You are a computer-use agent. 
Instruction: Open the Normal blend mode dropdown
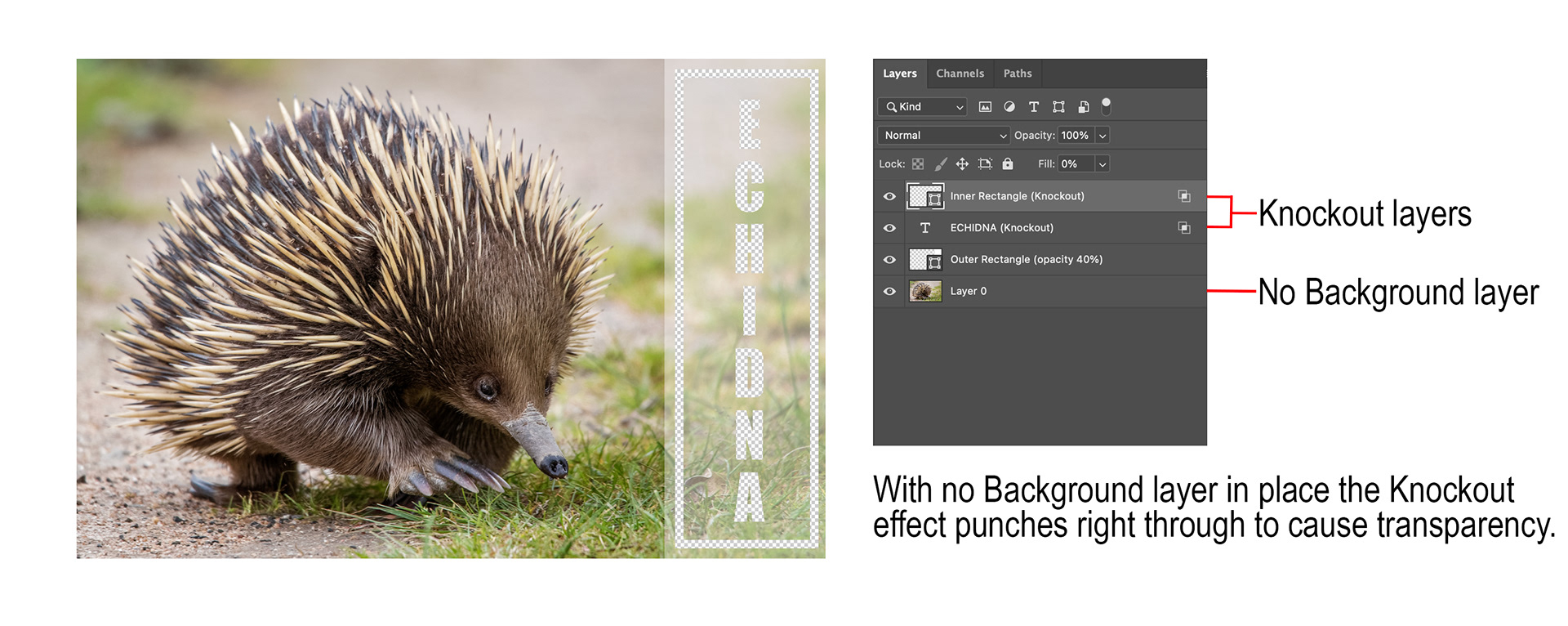(x=944, y=136)
